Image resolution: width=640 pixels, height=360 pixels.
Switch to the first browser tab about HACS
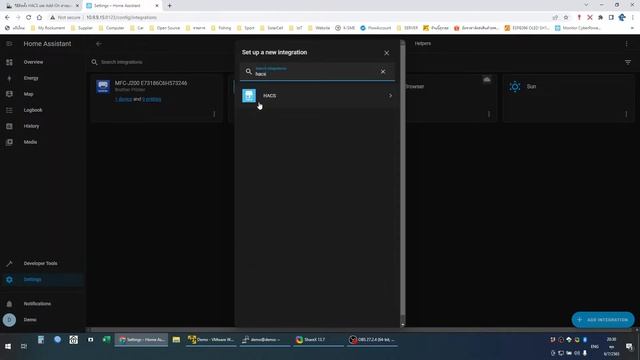42,6
